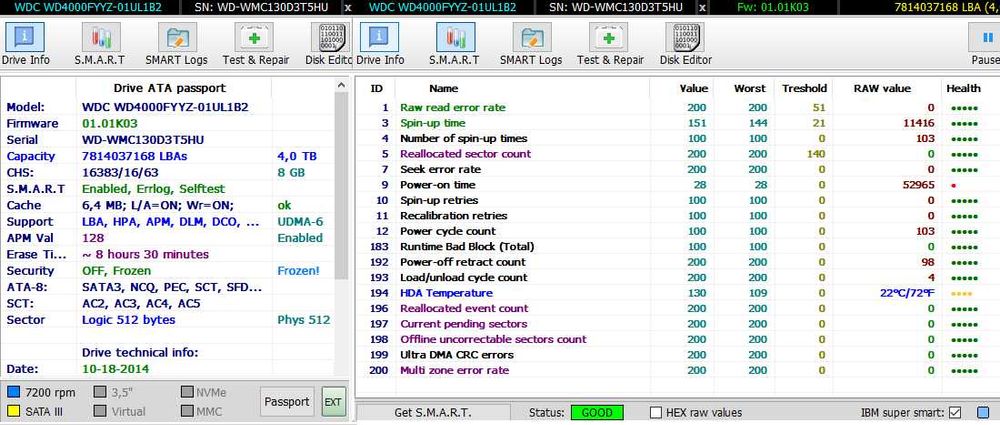Click the Pause toolbar button

[x=985, y=43]
